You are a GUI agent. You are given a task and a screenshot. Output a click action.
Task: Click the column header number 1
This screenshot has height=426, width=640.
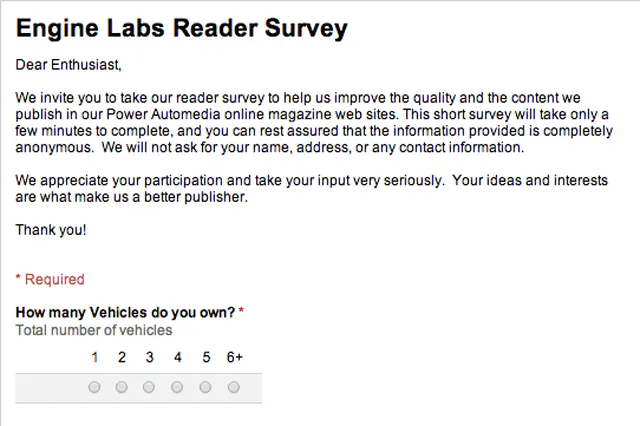(x=94, y=357)
